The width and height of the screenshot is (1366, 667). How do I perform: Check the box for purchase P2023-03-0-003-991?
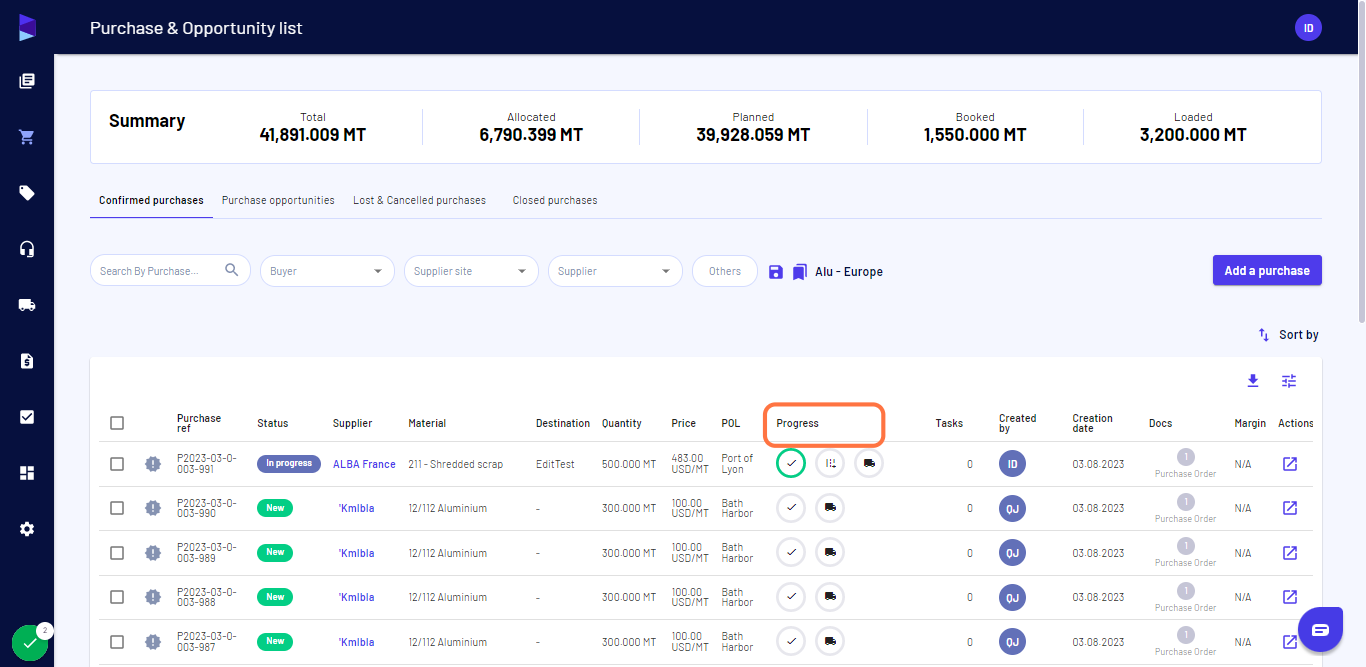point(117,464)
